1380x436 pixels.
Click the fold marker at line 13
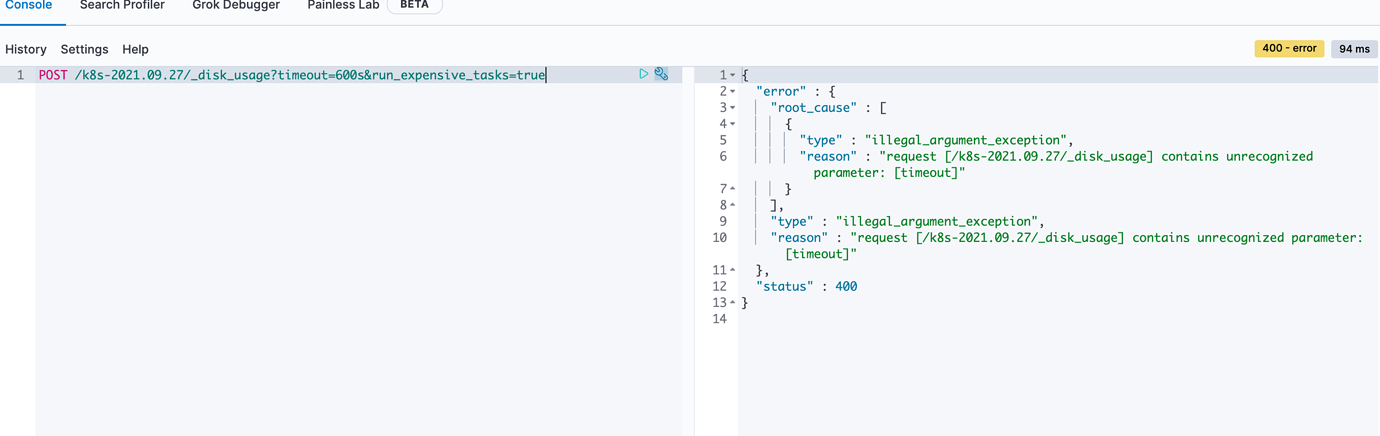[x=732, y=303]
